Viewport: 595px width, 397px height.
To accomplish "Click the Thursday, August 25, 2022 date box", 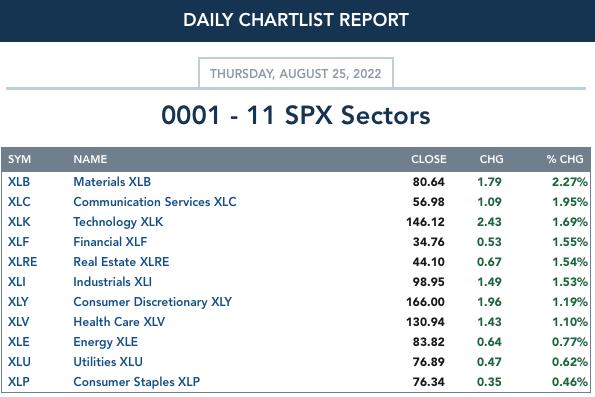I will click(x=296, y=73).
